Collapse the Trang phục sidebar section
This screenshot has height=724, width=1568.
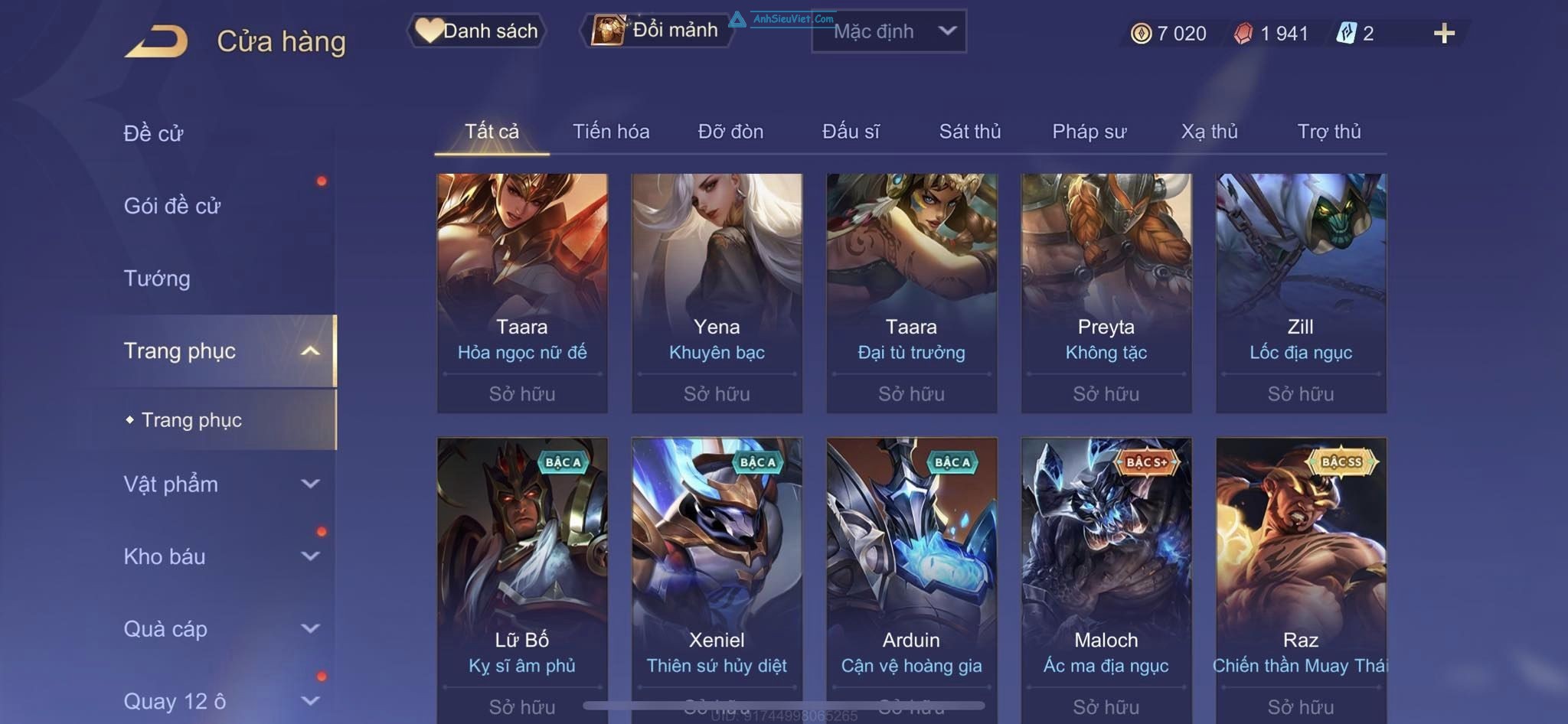coord(310,351)
